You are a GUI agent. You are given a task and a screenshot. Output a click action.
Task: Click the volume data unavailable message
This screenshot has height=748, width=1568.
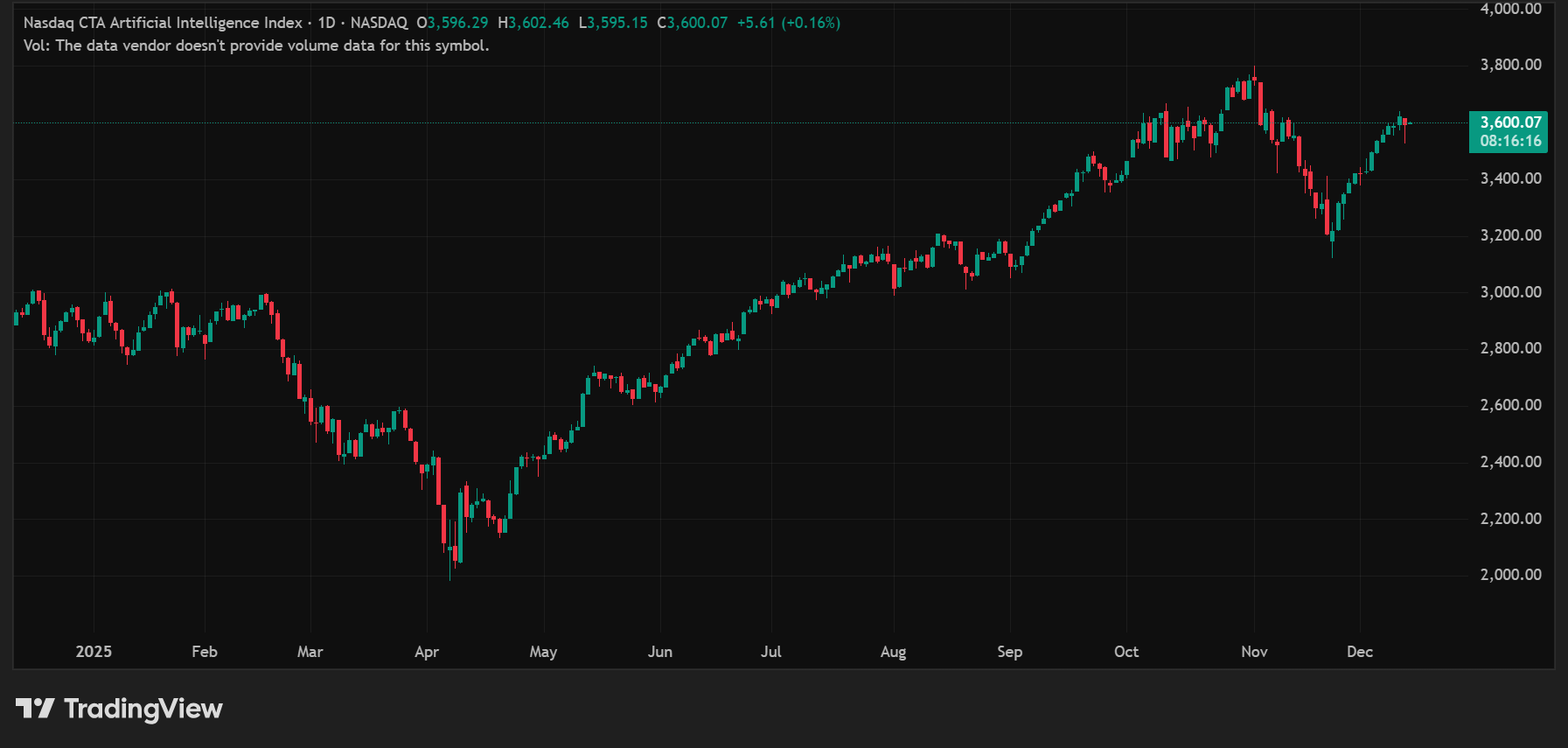[x=256, y=45]
